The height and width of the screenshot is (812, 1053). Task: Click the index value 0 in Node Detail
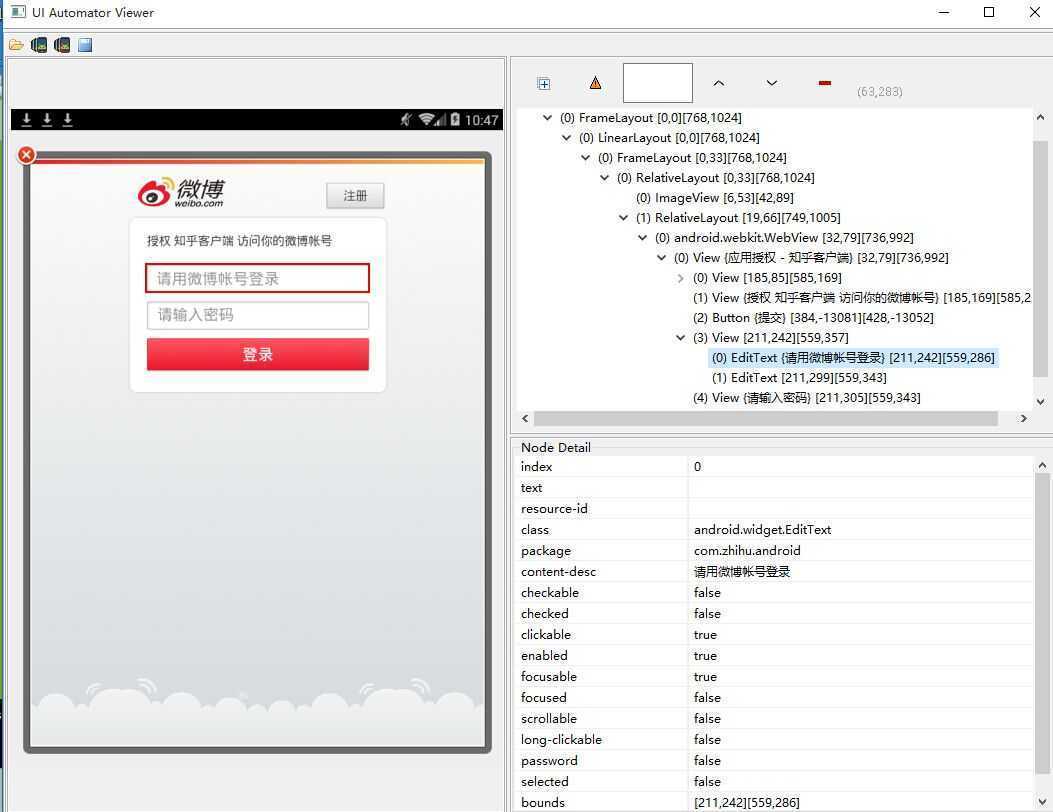pos(697,467)
